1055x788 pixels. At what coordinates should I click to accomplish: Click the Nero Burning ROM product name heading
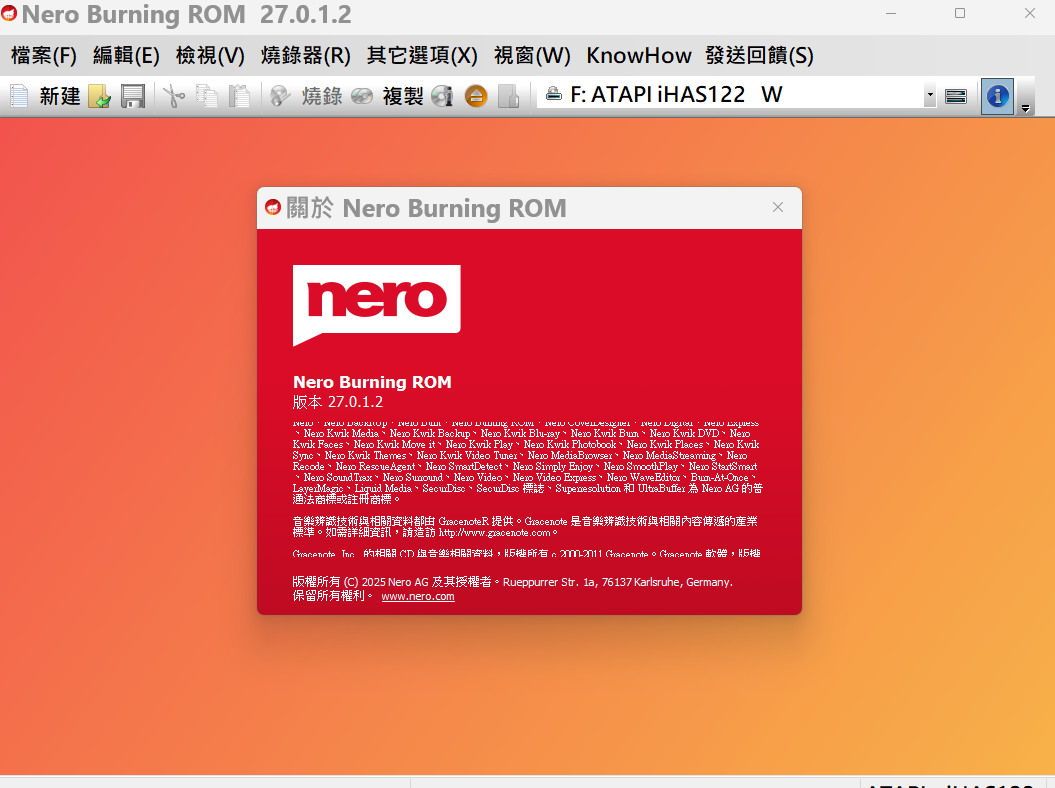(x=372, y=382)
